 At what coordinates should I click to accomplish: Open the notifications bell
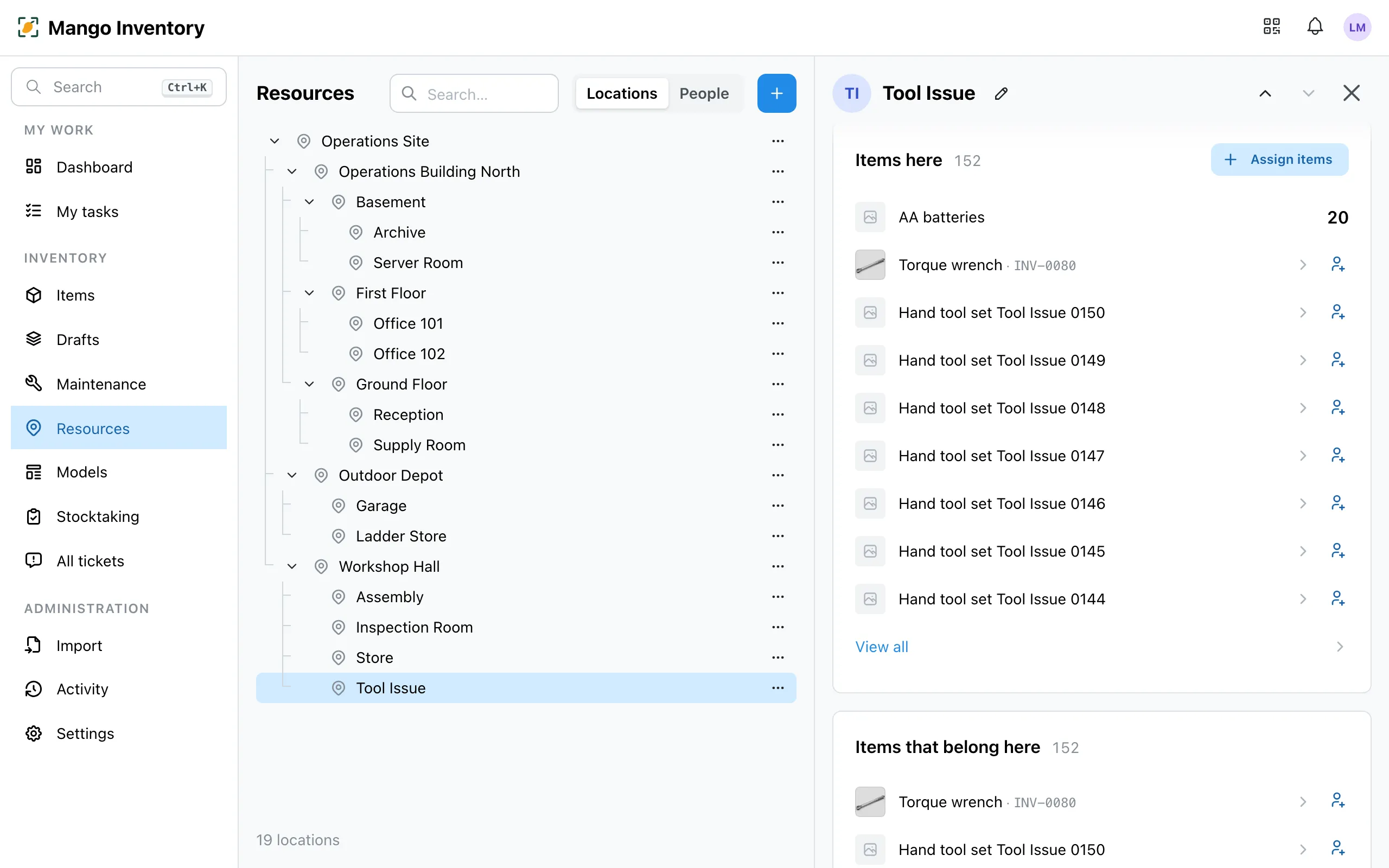(x=1315, y=27)
